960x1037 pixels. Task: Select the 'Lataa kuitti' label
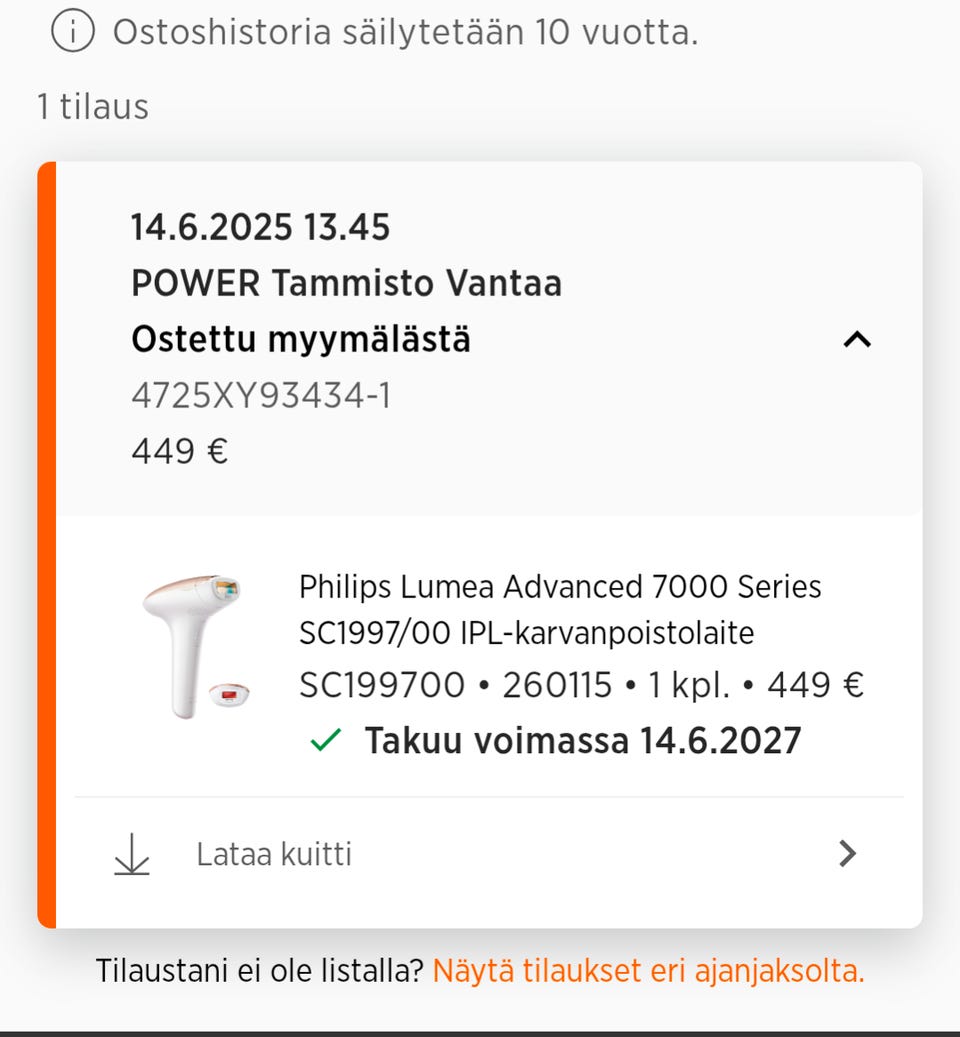click(x=274, y=855)
